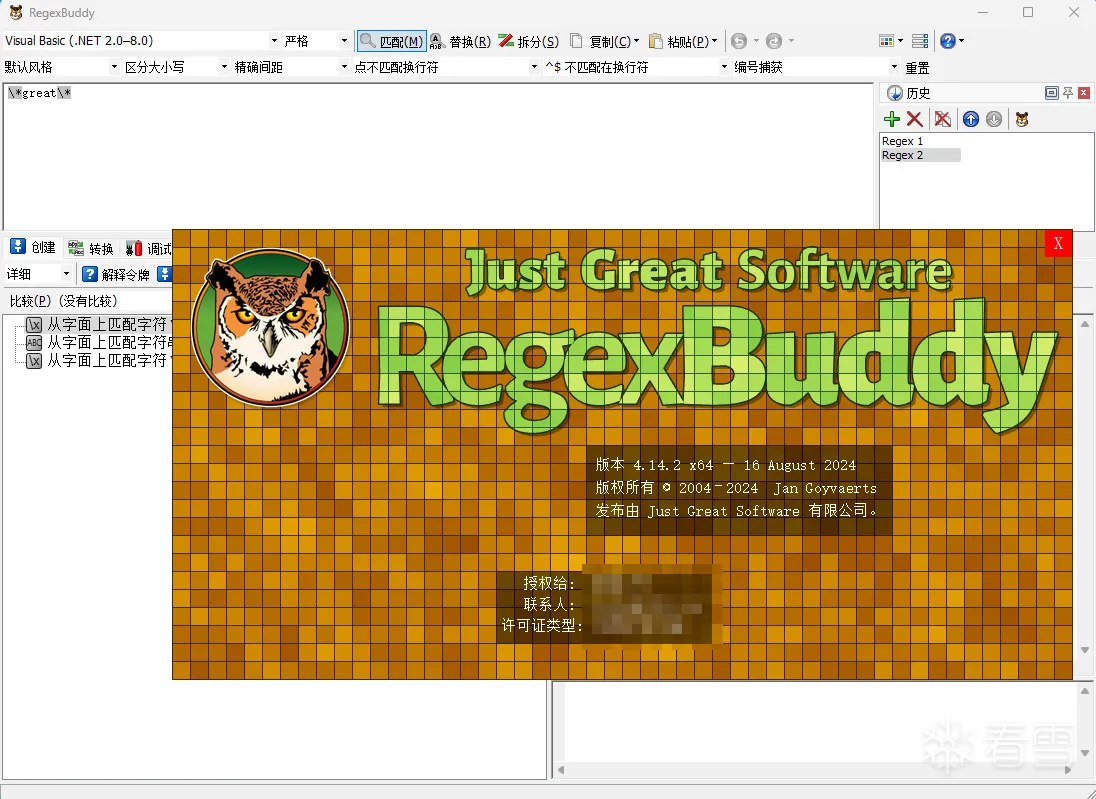Click the RegexBuddy title bar icon

(x=15, y=13)
